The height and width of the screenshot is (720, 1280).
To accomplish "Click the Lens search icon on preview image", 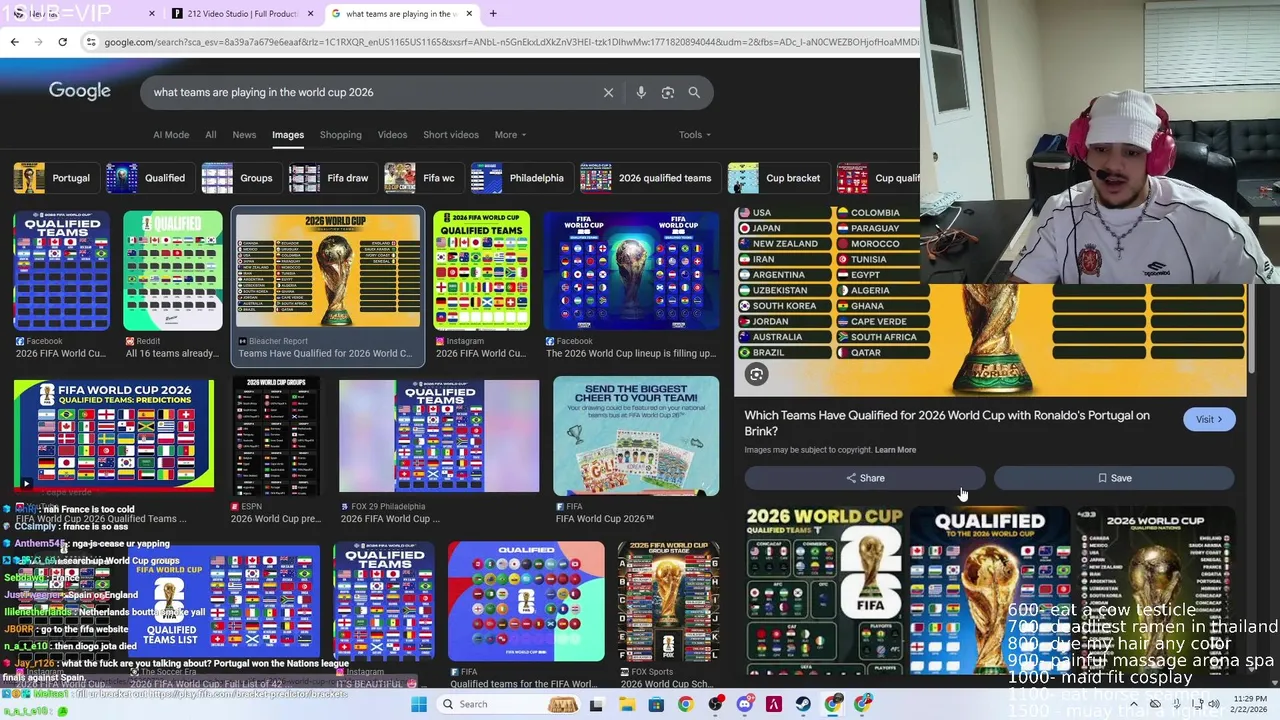I will tap(757, 374).
